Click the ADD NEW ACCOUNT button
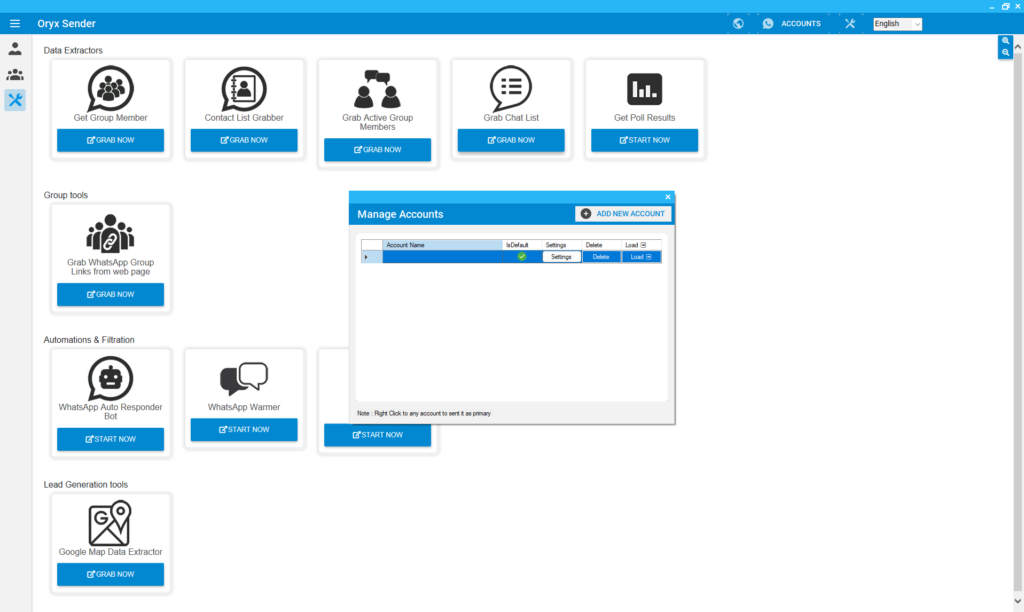 click(x=623, y=214)
